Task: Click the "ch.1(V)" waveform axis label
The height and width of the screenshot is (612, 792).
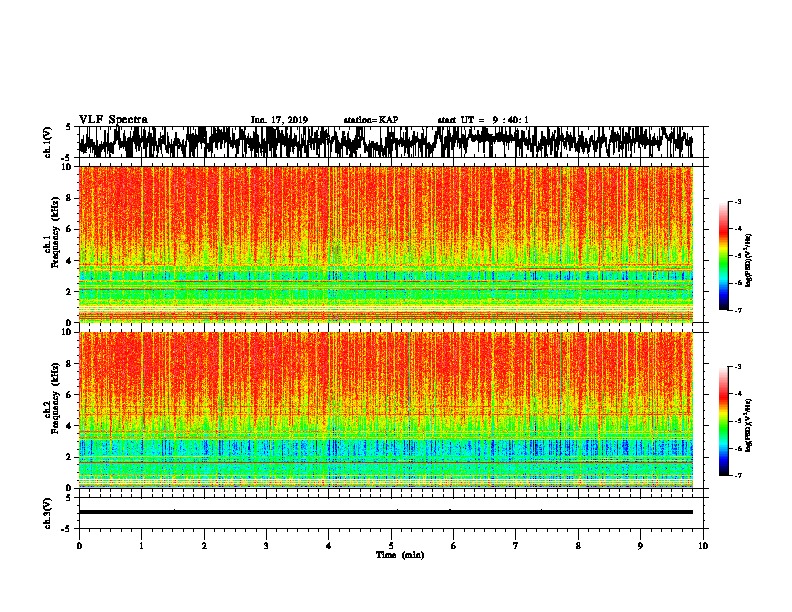Action: pyautogui.click(x=48, y=142)
